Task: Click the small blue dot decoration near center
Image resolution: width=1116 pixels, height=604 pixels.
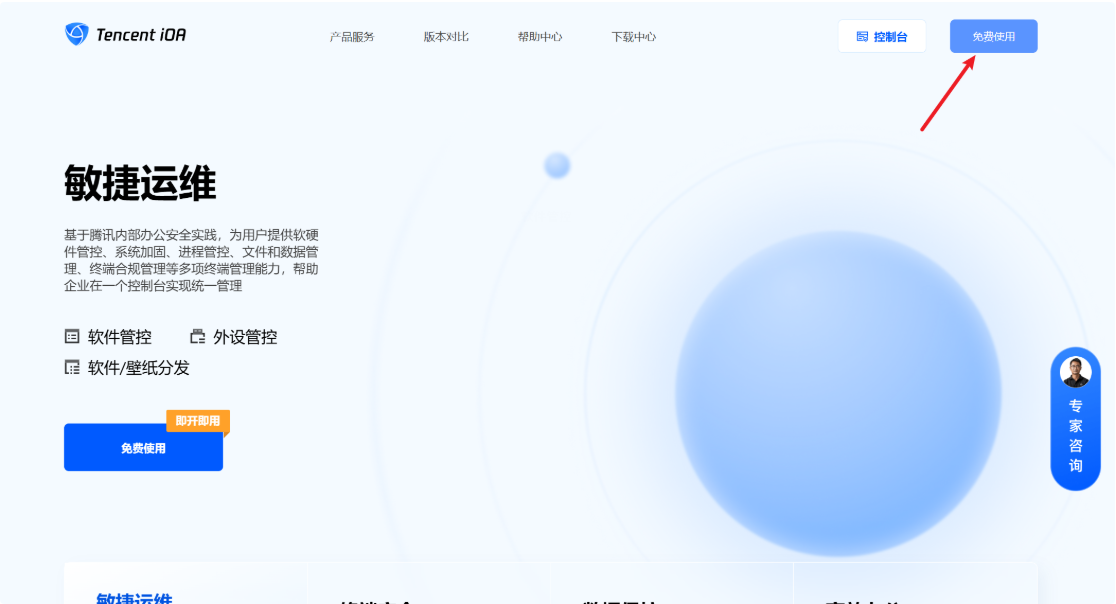Action: click(557, 165)
